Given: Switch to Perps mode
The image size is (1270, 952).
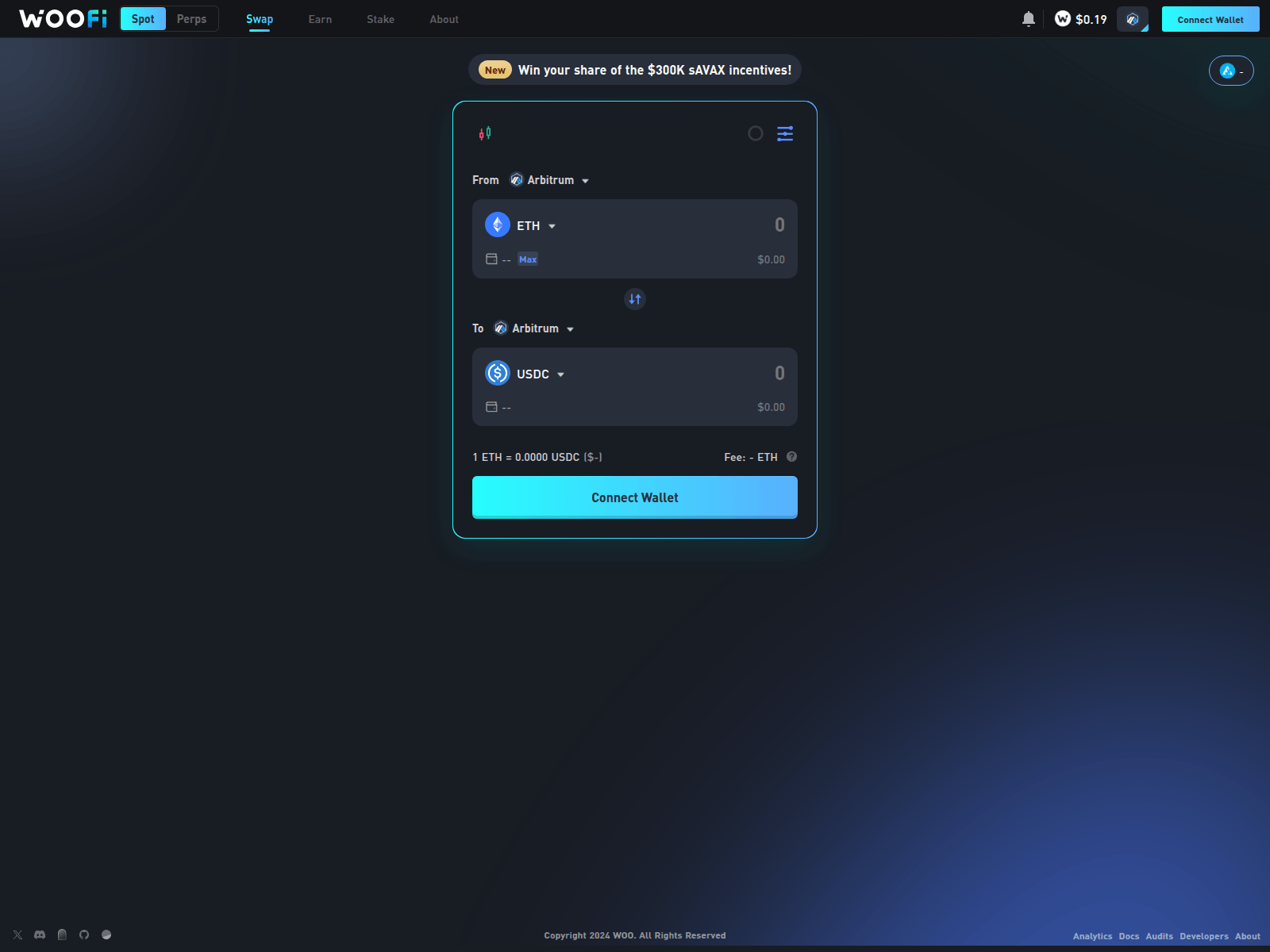Looking at the screenshot, I should click(191, 19).
